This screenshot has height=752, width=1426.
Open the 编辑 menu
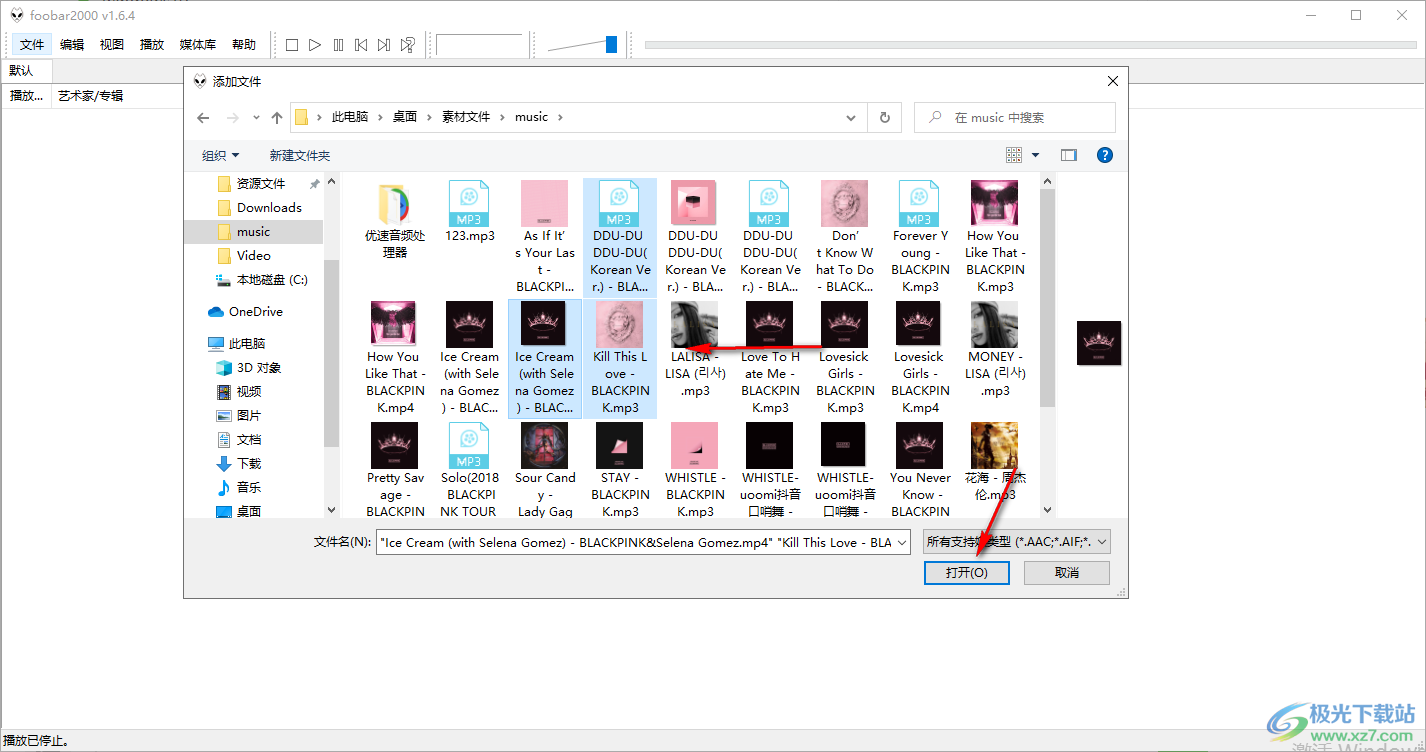pyautogui.click(x=72, y=45)
